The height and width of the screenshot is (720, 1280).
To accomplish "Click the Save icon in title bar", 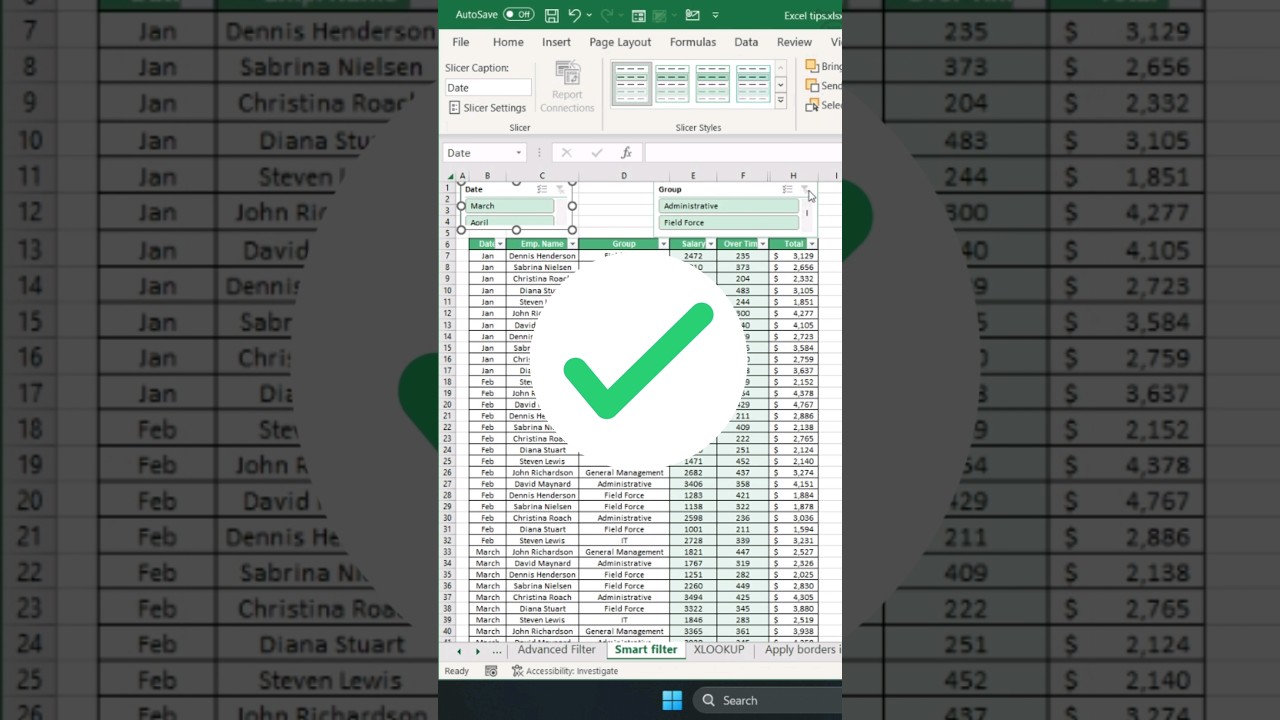I will click(x=552, y=15).
